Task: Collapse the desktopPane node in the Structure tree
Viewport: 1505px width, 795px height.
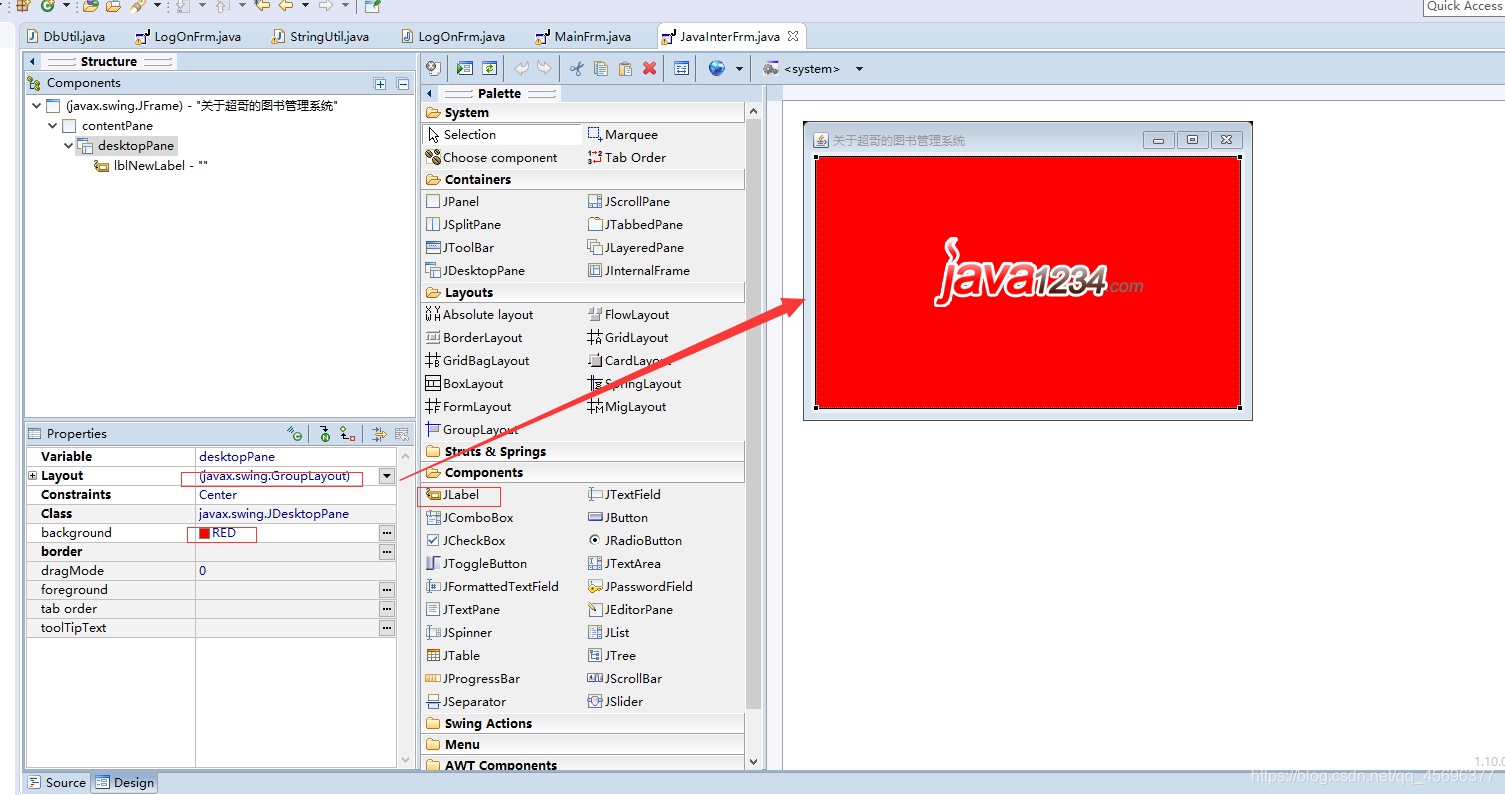Action: pos(68,145)
